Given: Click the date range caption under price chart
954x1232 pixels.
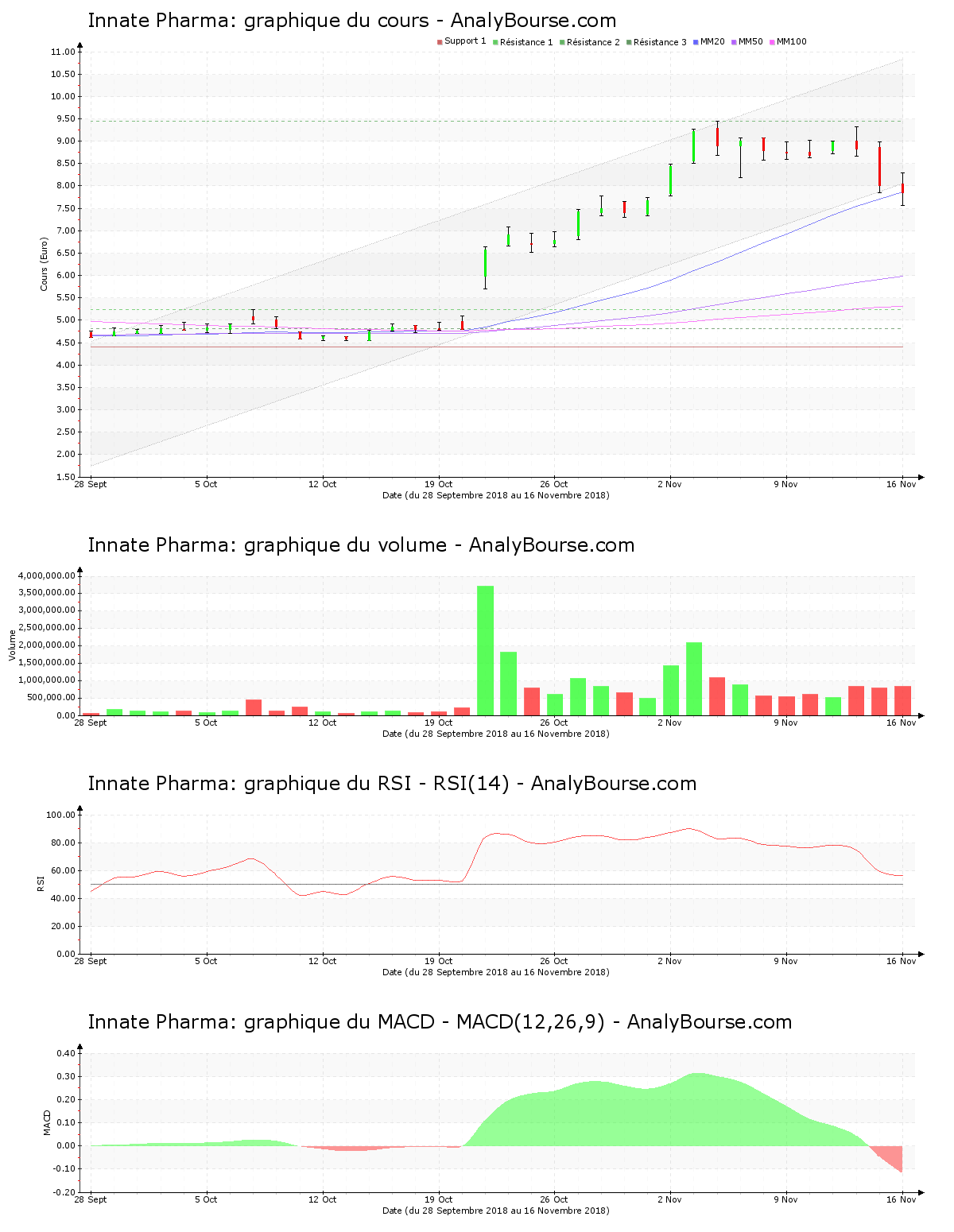Looking at the screenshot, I should (496, 495).
